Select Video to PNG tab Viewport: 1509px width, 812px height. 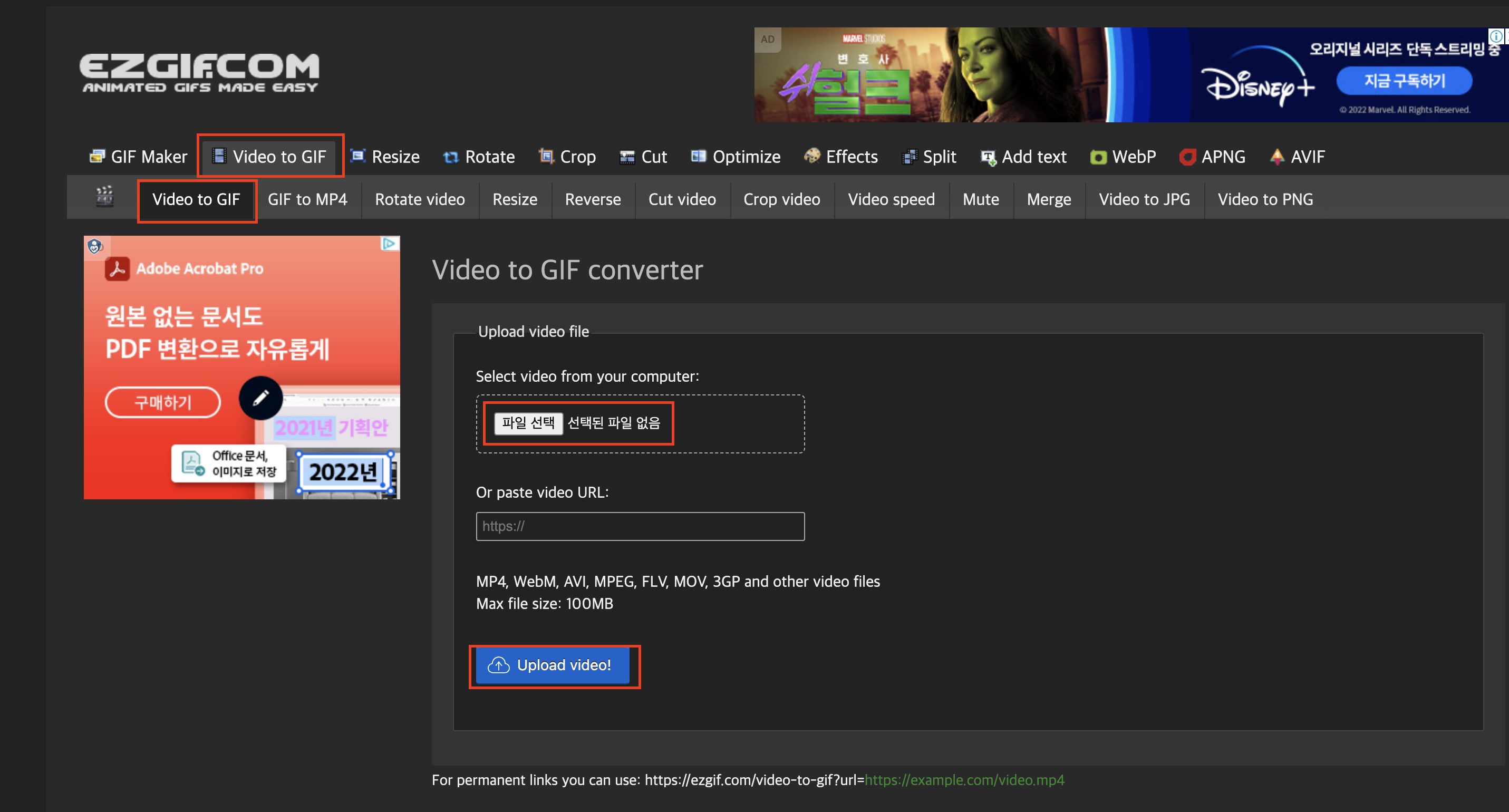click(x=1265, y=199)
